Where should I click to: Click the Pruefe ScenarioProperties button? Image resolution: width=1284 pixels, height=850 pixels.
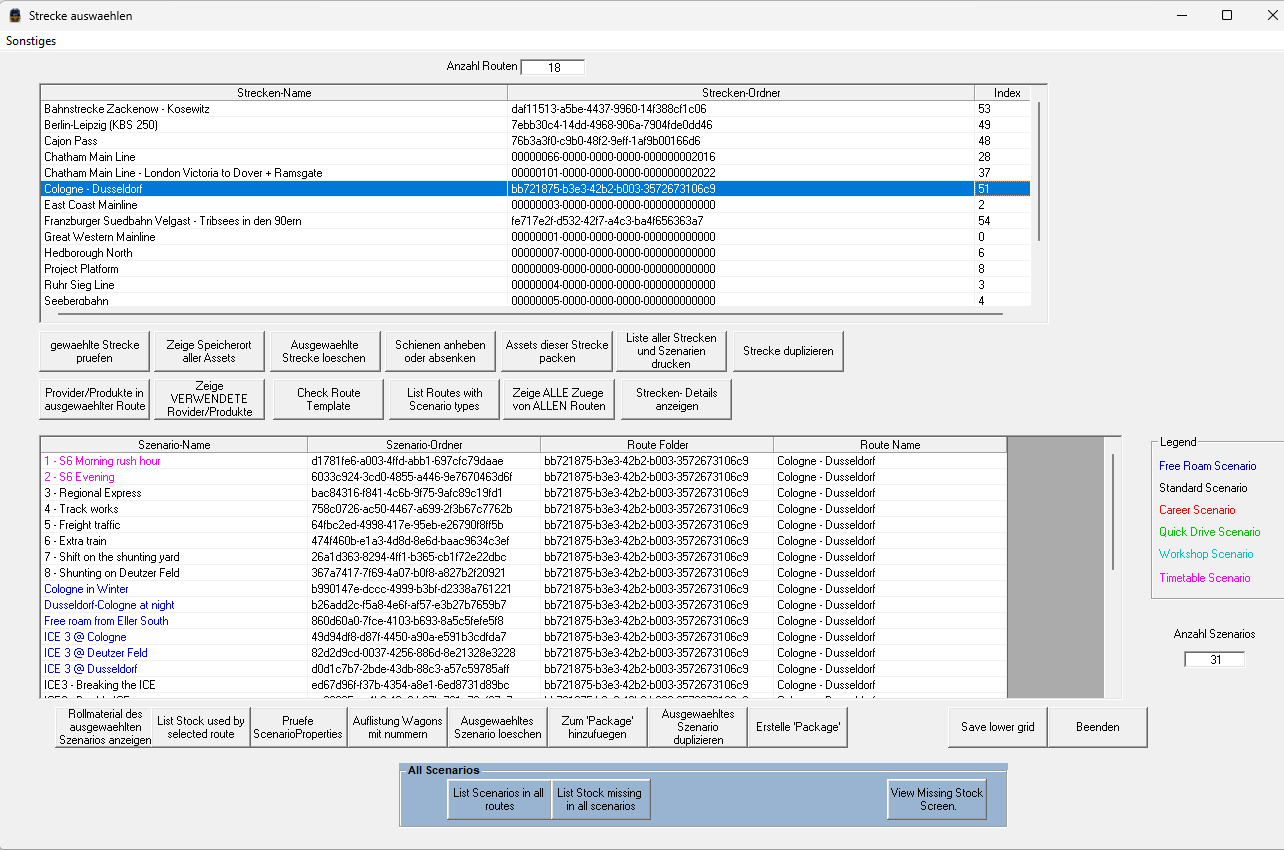[x=298, y=727]
